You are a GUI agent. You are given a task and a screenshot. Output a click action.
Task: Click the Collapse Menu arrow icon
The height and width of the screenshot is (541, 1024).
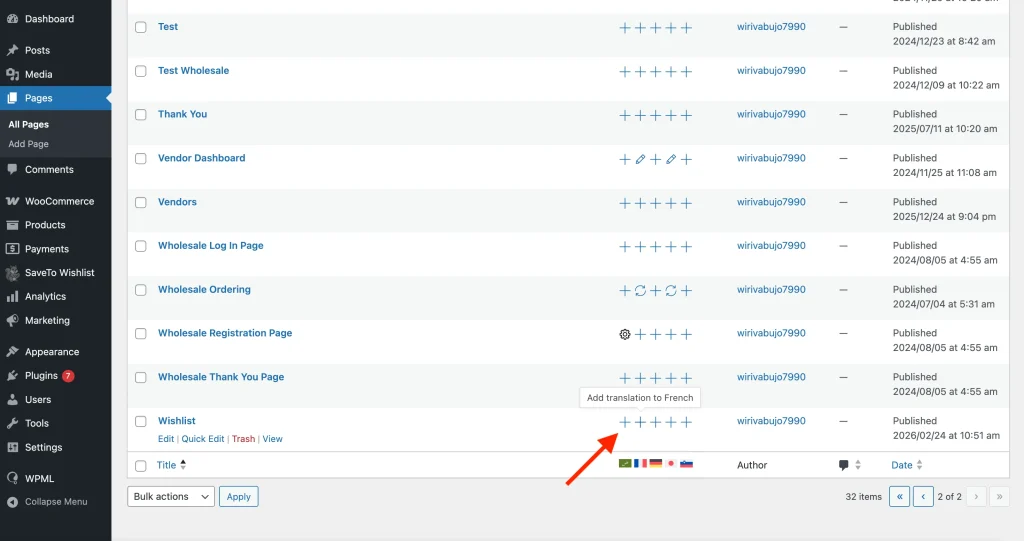pyautogui.click(x=12, y=502)
